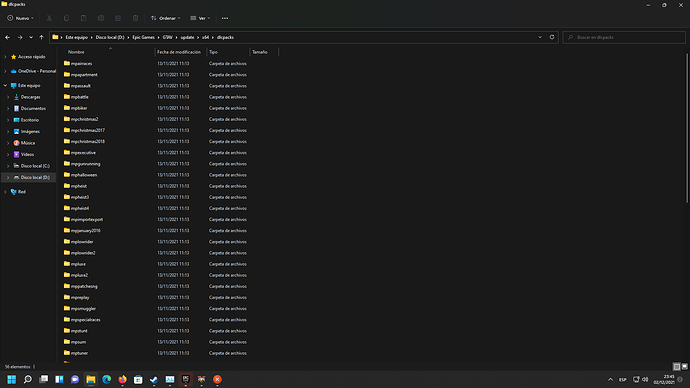This screenshot has height=388, width=690.
Task: Refresh the dlcpacks folder view
Action: point(552,37)
